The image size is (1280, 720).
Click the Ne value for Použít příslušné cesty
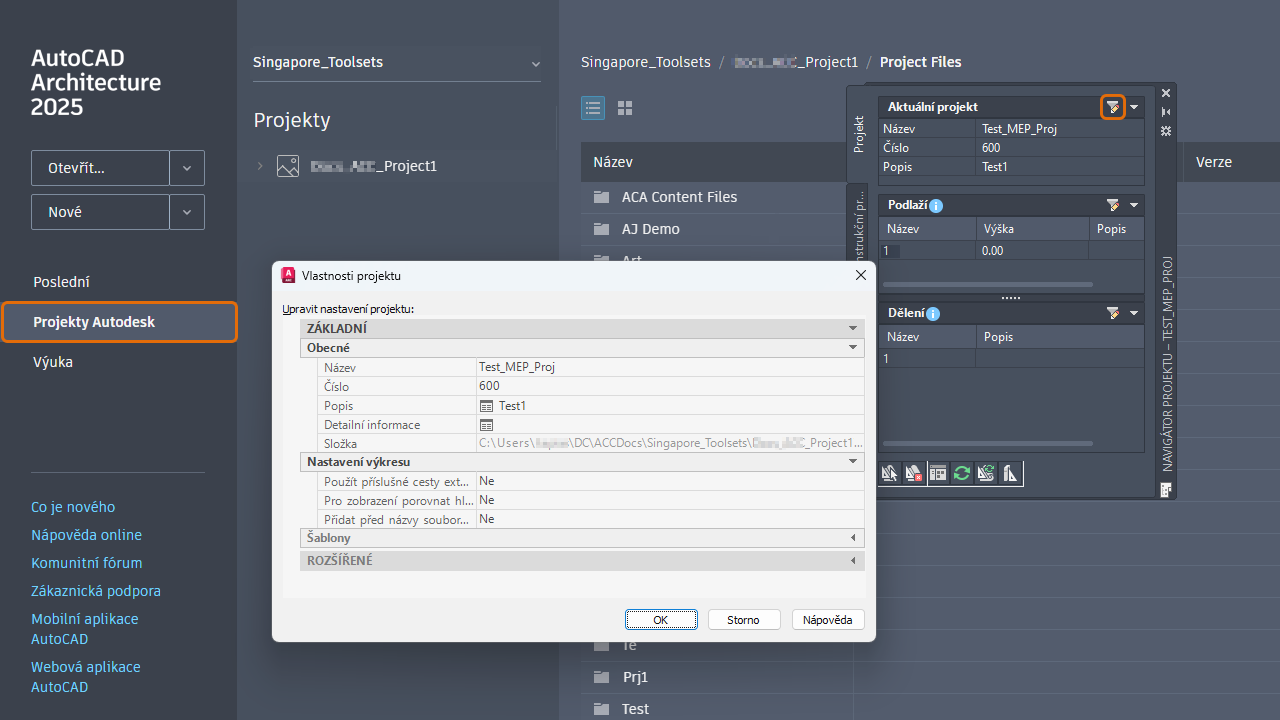670,481
